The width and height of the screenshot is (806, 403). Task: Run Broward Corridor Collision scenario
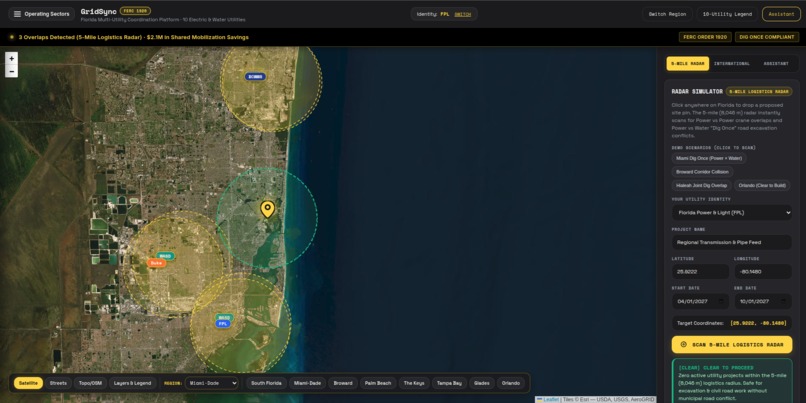pyautogui.click(x=702, y=172)
